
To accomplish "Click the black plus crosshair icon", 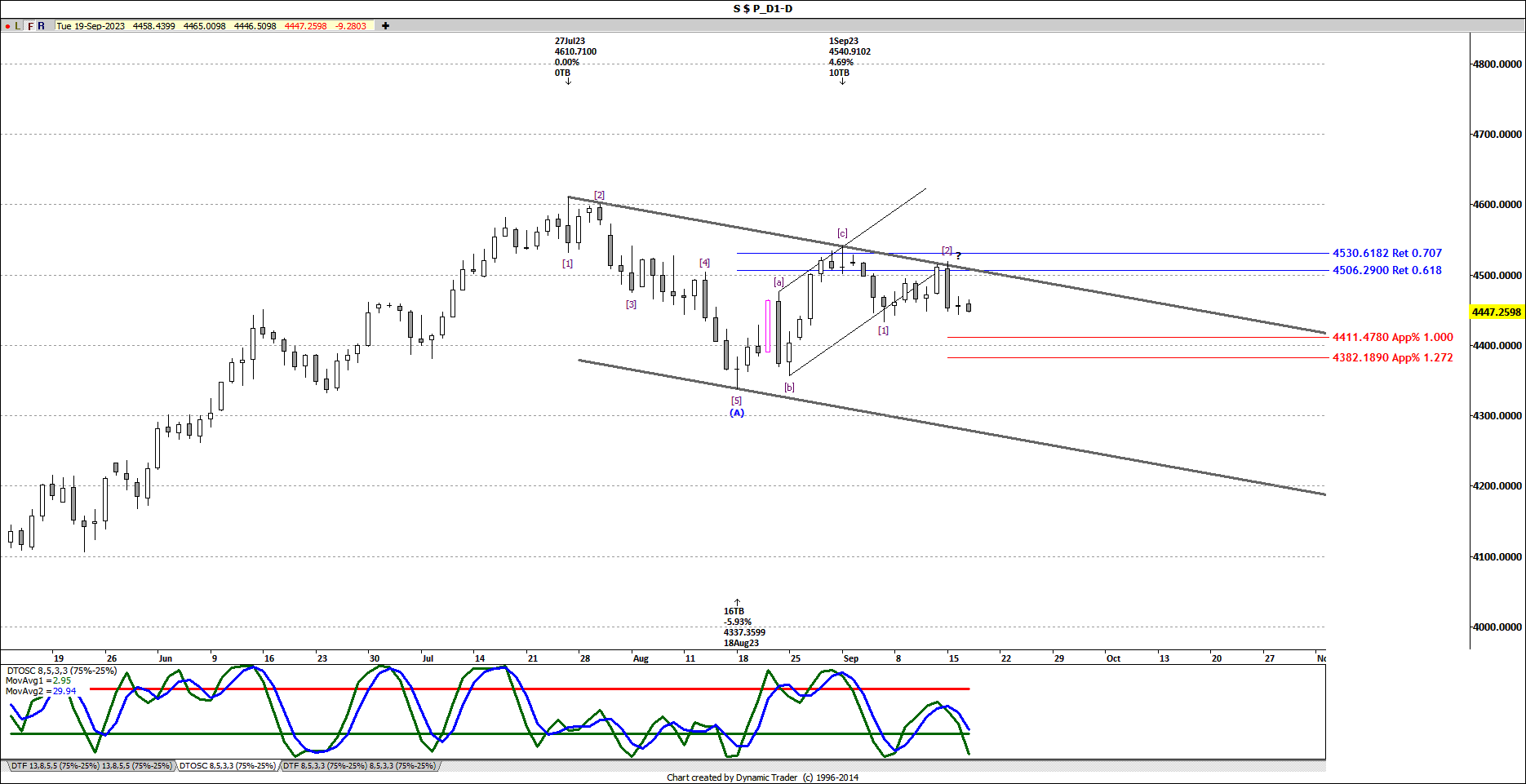I will click(x=385, y=26).
